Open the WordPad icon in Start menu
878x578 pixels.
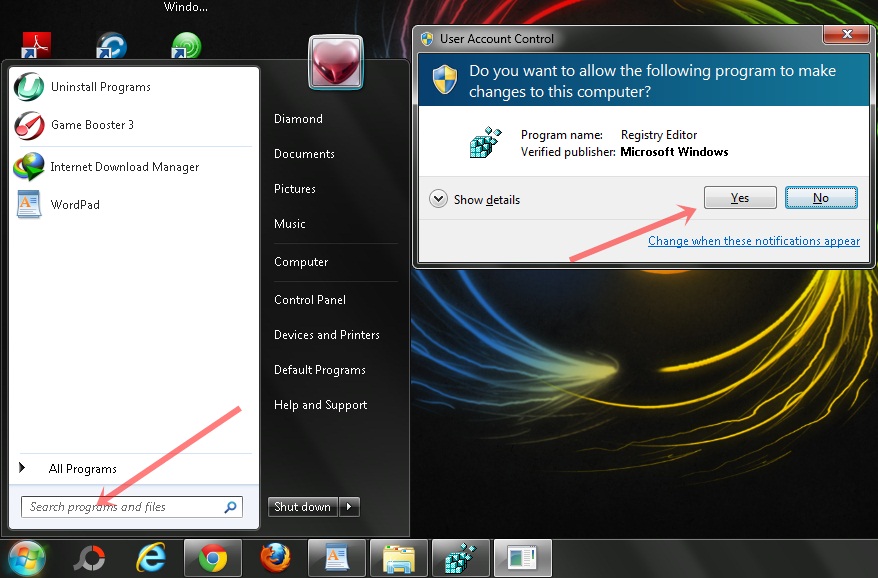tap(29, 204)
